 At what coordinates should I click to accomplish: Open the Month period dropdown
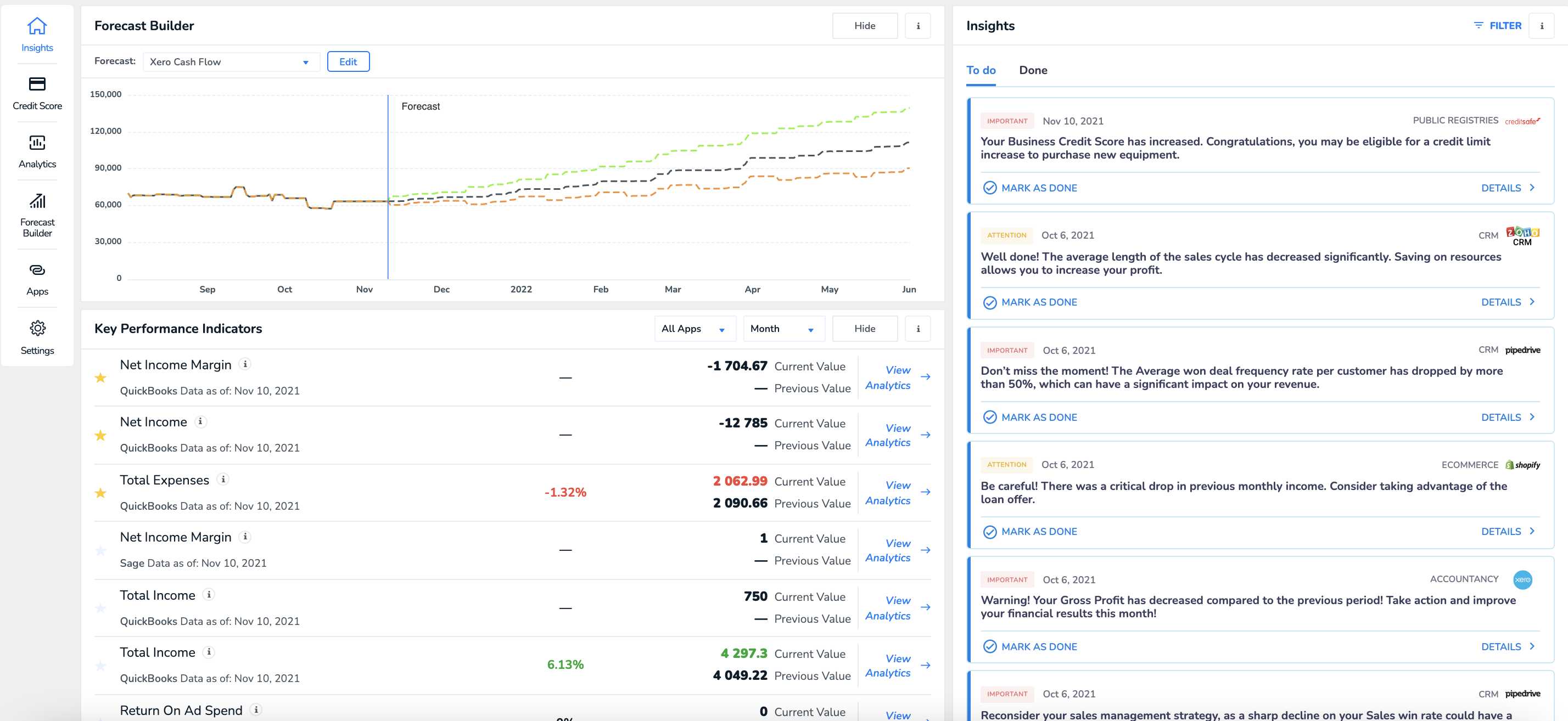point(783,329)
